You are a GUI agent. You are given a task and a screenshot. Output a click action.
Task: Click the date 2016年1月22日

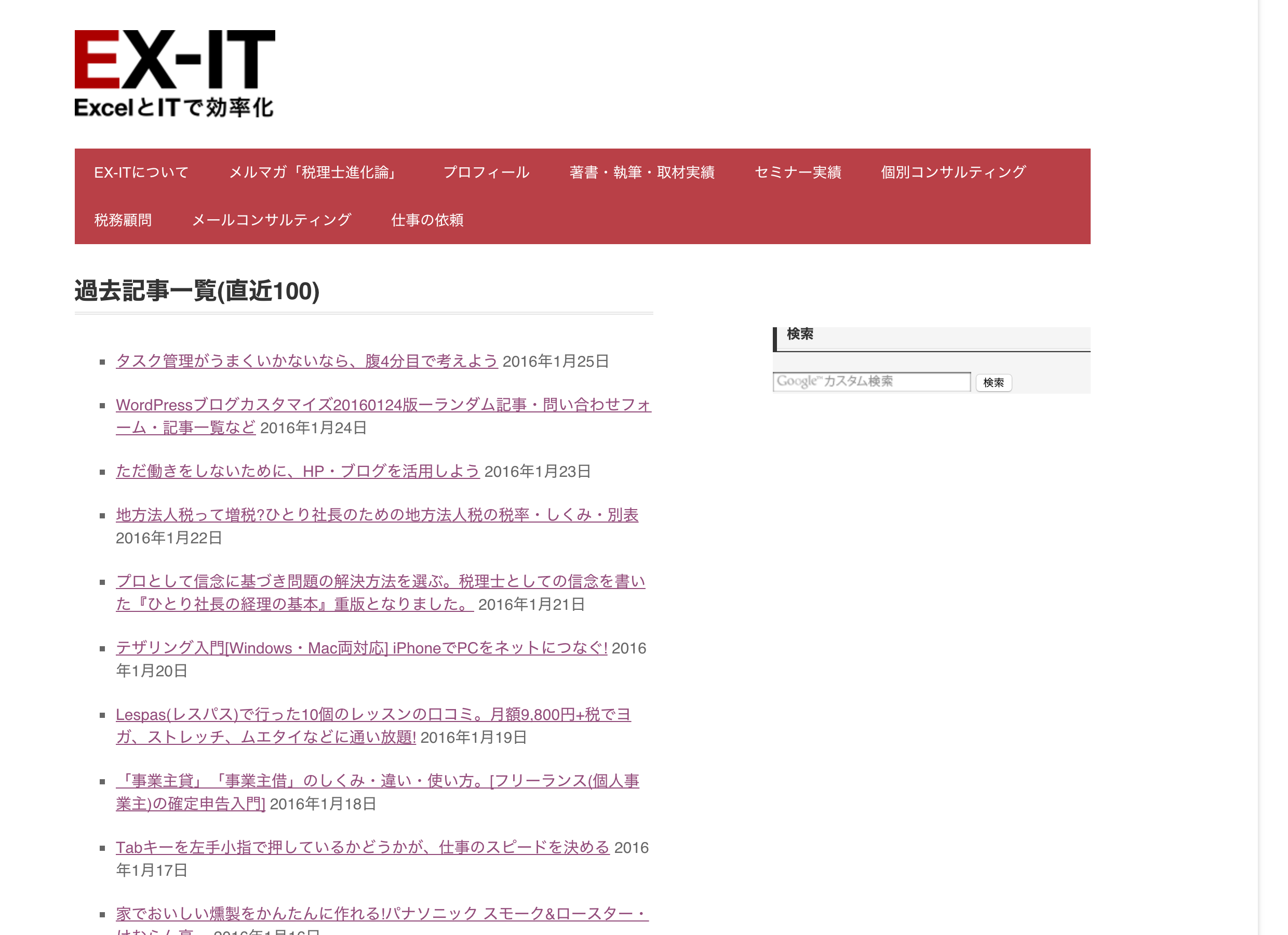[169, 538]
